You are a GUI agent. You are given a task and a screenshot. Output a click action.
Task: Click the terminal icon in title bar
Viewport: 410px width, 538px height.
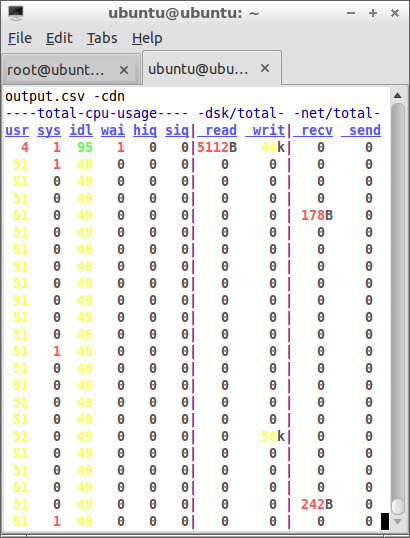click(x=16, y=13)
